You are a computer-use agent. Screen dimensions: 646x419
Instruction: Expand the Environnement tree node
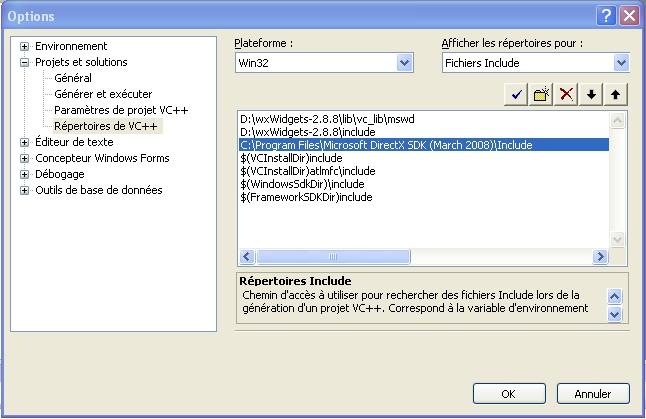[25, 46]
